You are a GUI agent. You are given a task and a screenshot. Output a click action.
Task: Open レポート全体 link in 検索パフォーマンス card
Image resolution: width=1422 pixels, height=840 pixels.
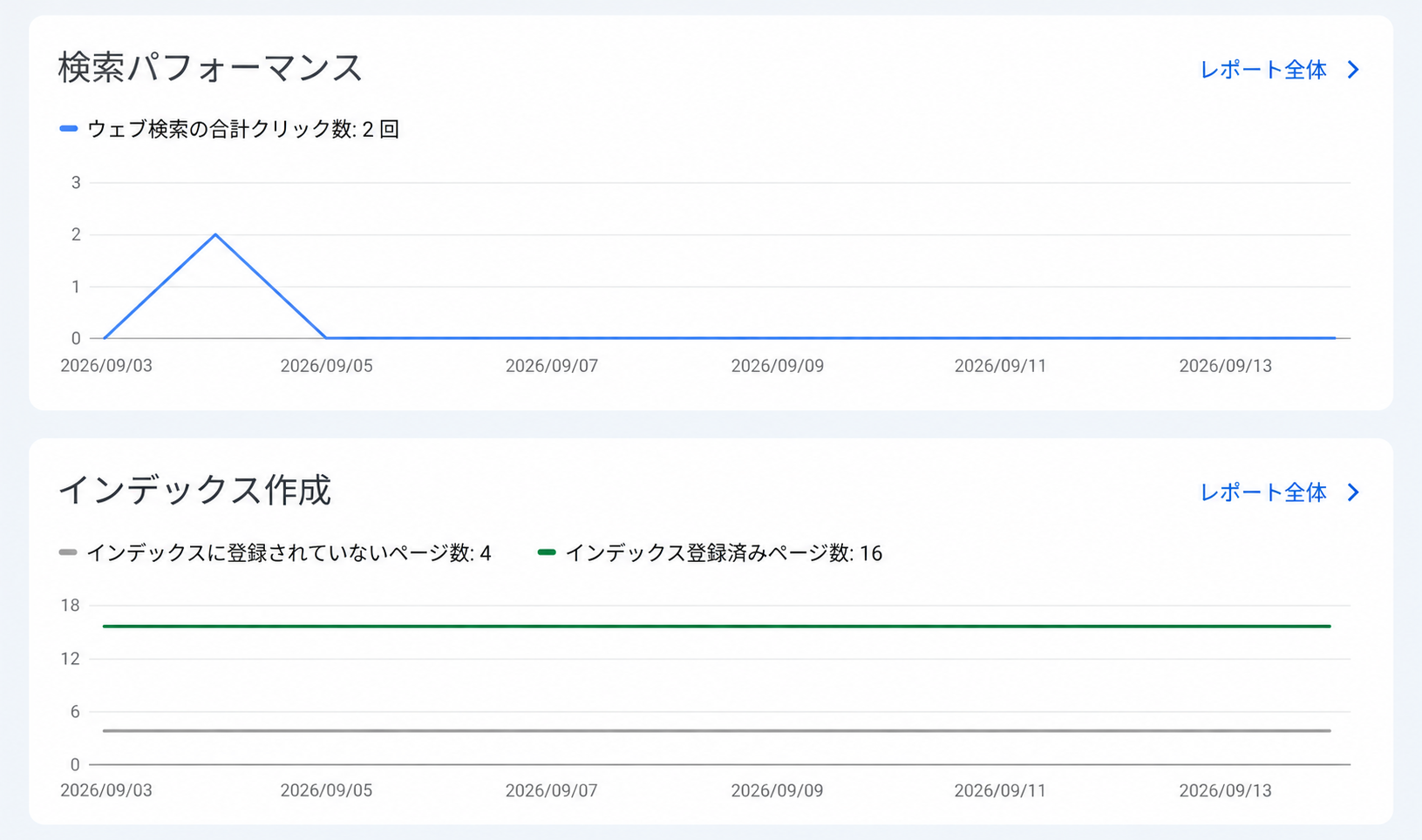pos(1263,70)
